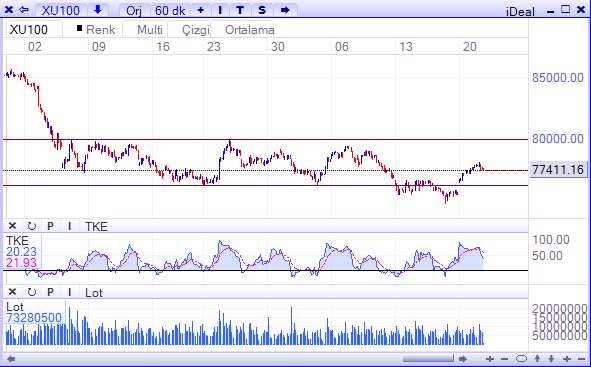This screenshot has height=367, width=591.
Task: Click the scroll-right arrow beside the scrollbar
Action: pos(463,359)
